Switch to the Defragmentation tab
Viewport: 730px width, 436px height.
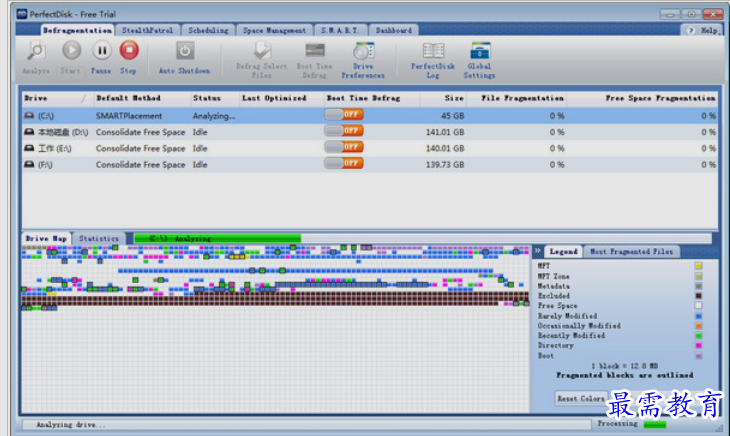pyautogui.click(x=77, y=30)
